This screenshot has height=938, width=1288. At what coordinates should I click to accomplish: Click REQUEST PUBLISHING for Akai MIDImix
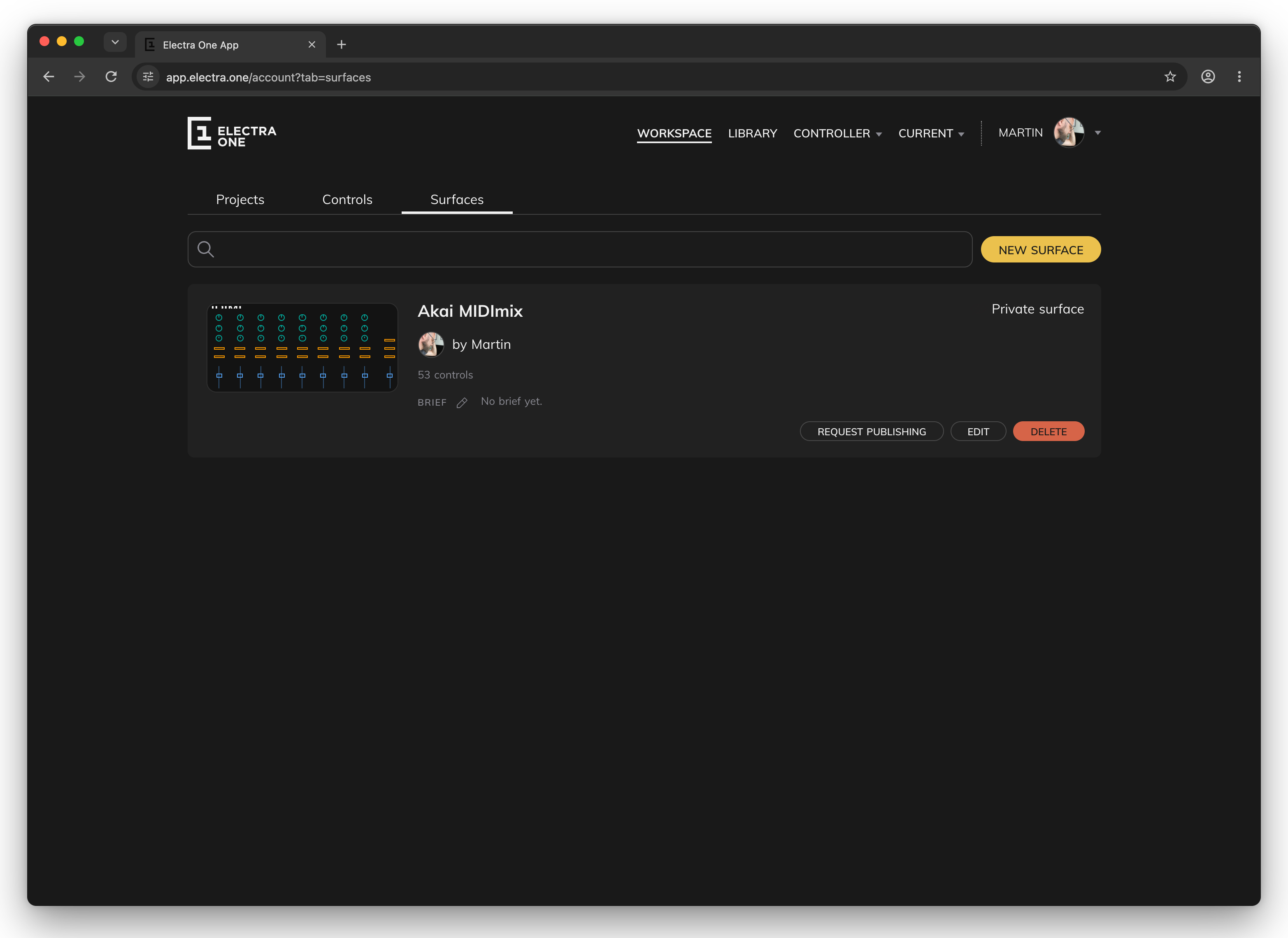point(871,432)
